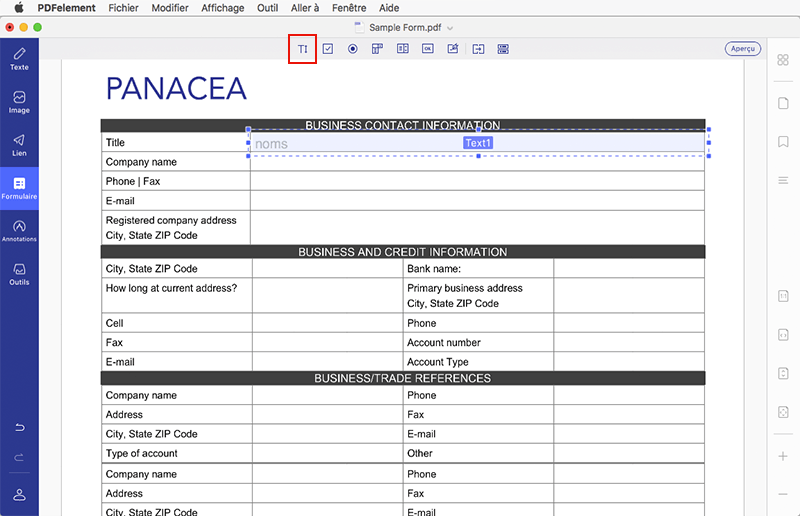Image resolution: width=800 pixels, height=516 pixels.
Task: Click the fit height icon
Action: click(783, 373)
